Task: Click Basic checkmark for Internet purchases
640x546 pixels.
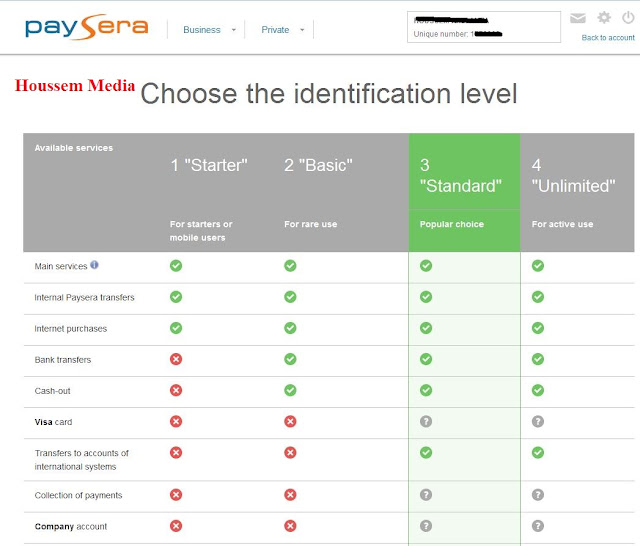Action: 290,328
